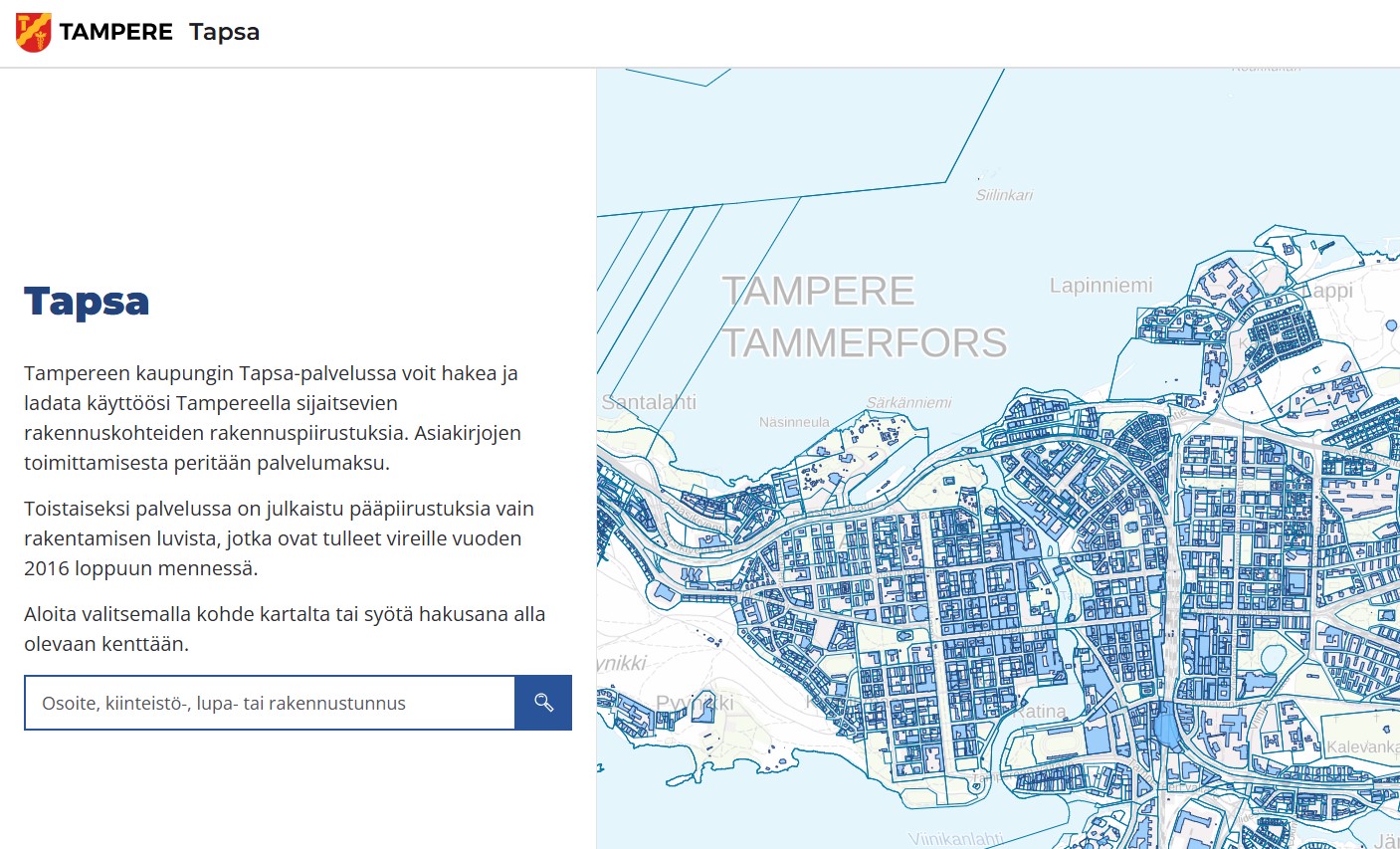The width and height of the screenshot is (1400, 849).
Task: Click the magnifying glass search button
Action: click(543, 703)
